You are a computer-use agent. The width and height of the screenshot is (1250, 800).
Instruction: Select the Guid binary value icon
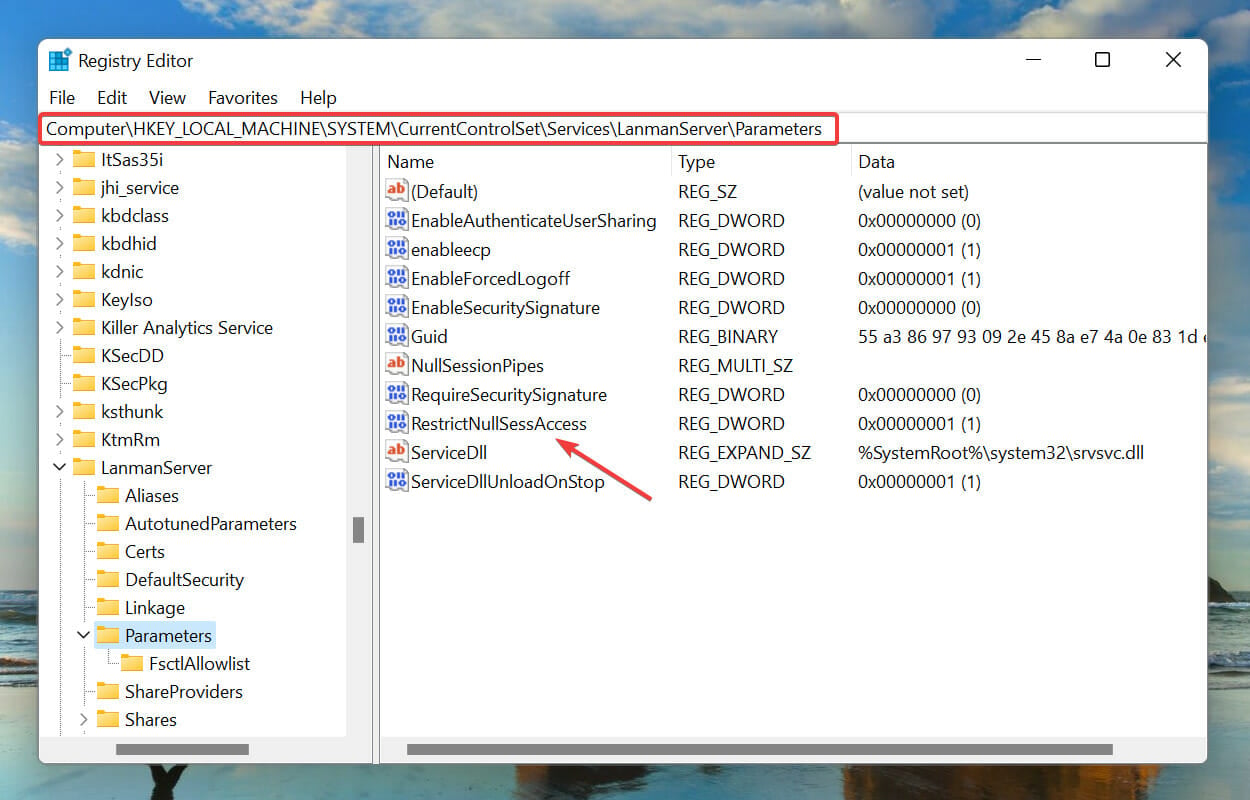[x=397, y=336]
